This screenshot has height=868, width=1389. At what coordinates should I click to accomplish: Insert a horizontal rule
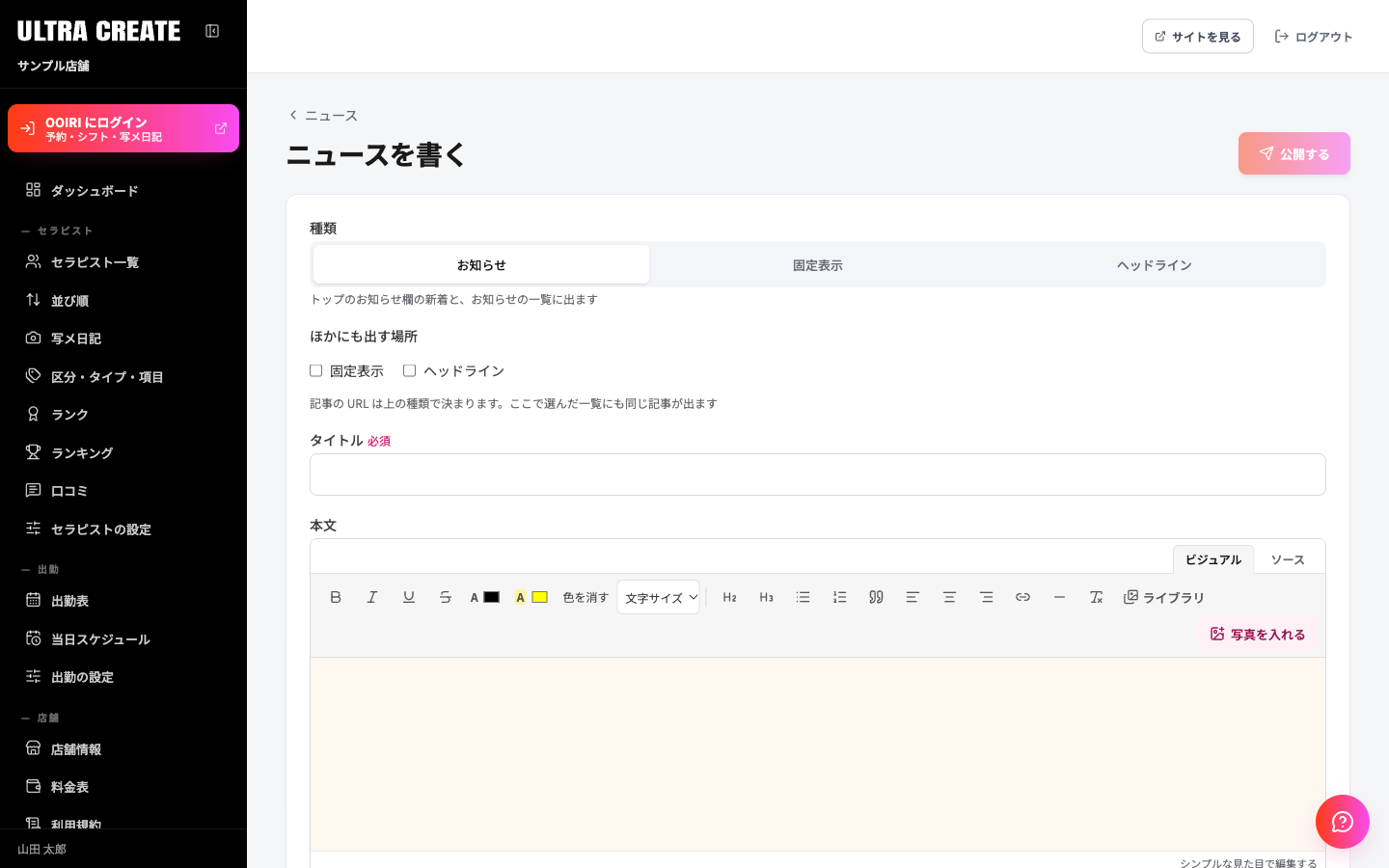(x=1059, y=597)
